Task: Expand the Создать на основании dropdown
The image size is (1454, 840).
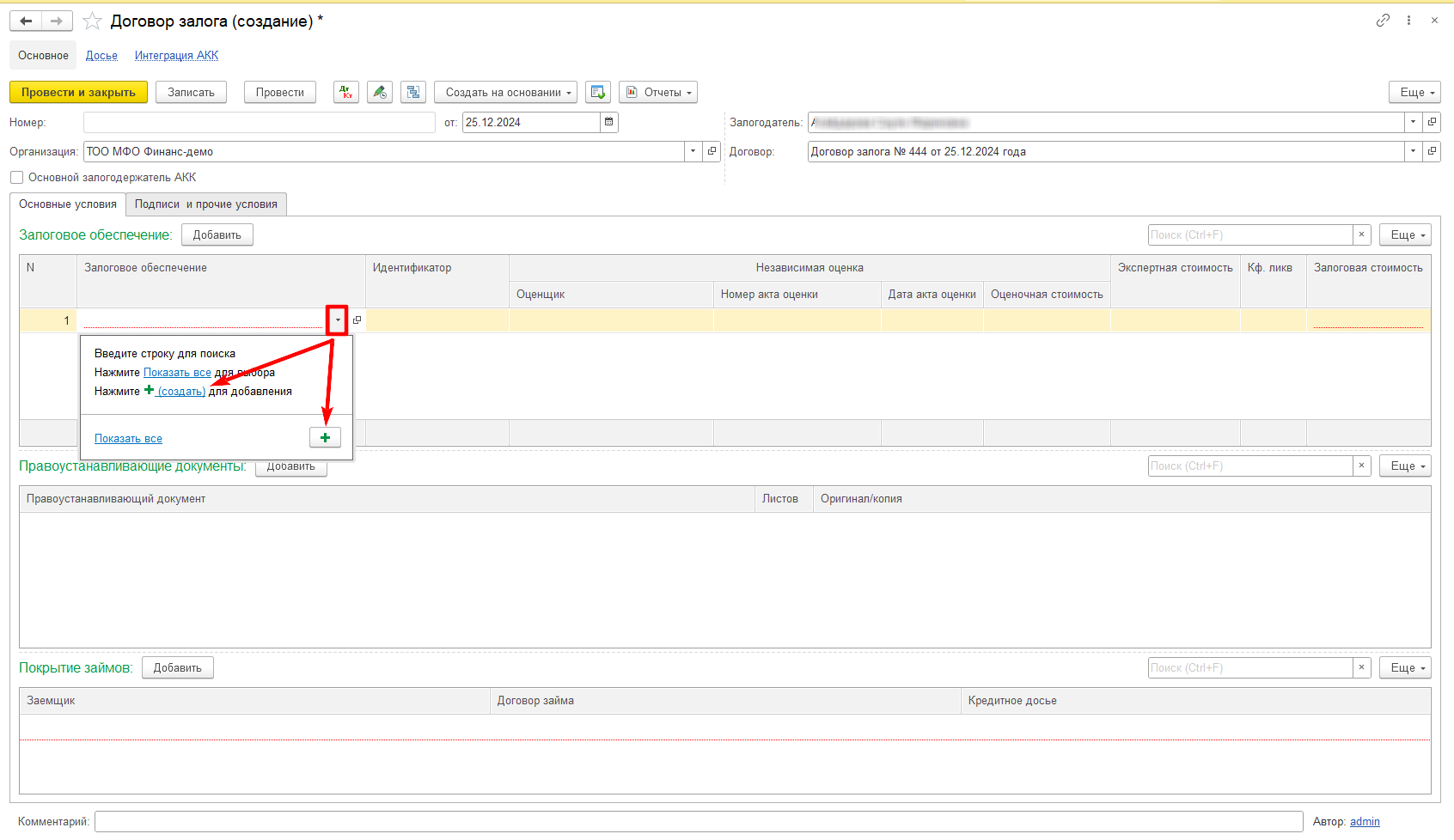Action: (505, 92)
